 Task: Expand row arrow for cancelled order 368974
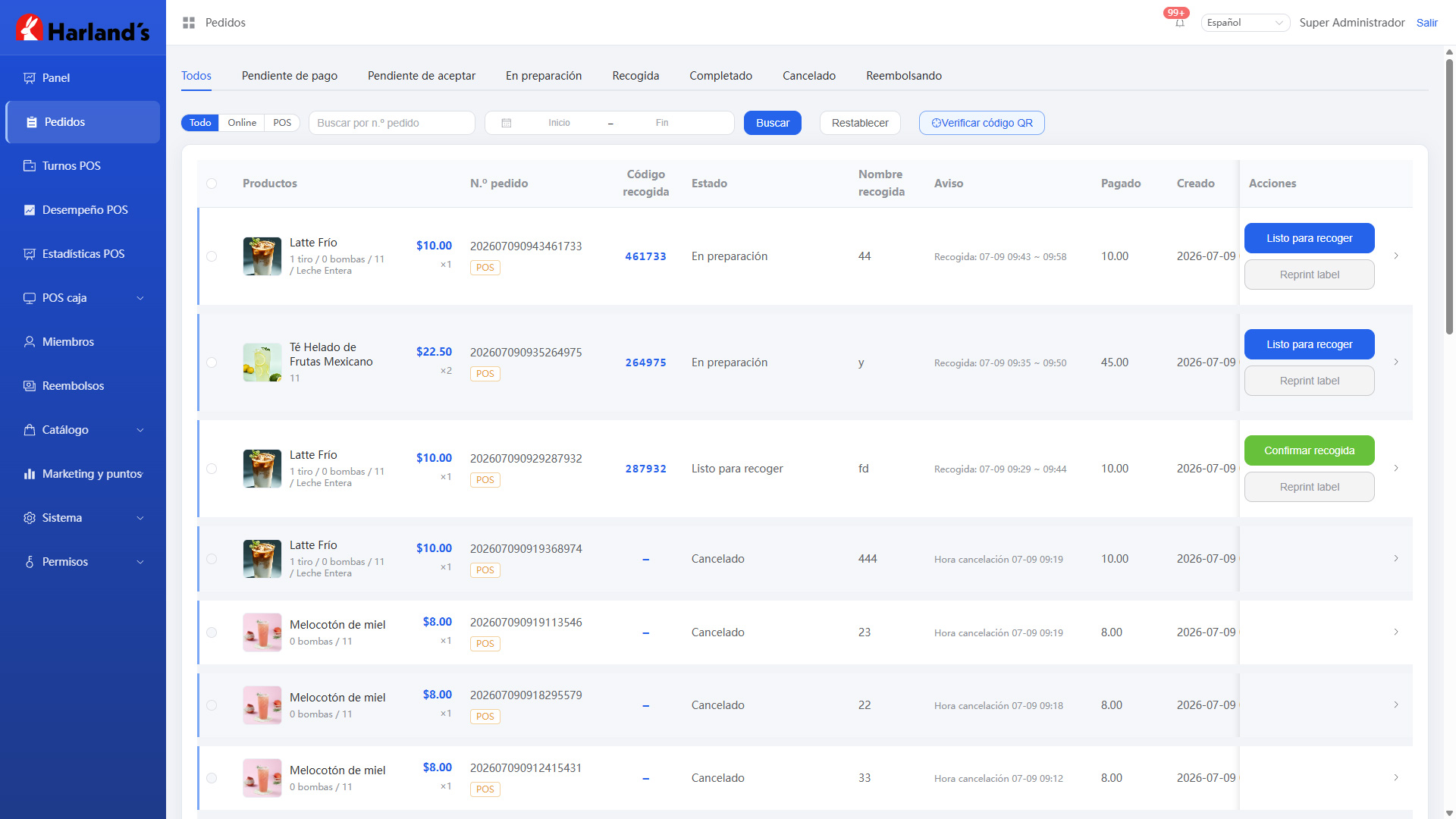(x=1396, y=559)
